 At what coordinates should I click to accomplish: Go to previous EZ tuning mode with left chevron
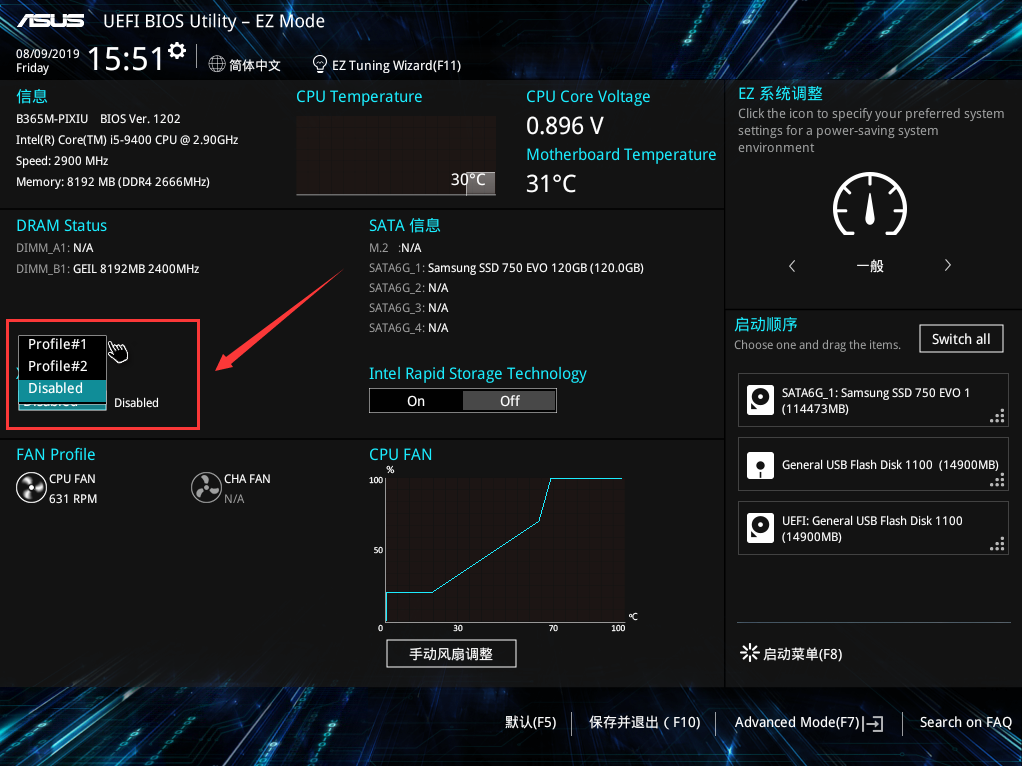(x=792, y=265)
